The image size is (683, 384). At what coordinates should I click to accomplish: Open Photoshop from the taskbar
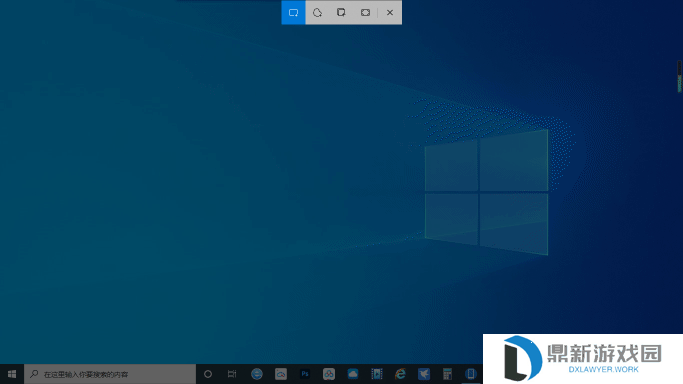coord(305,374)
